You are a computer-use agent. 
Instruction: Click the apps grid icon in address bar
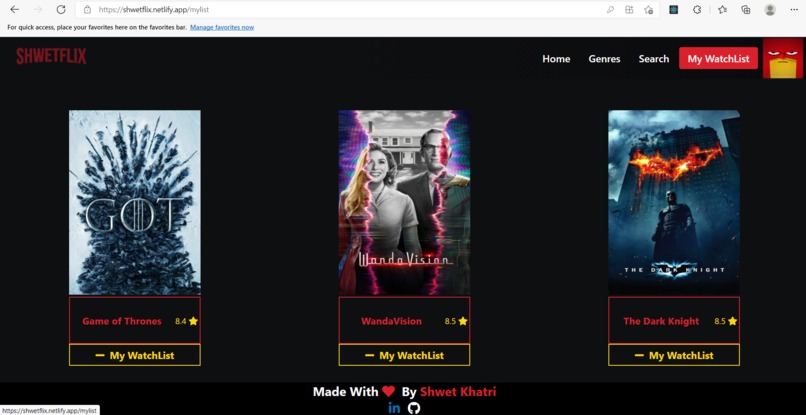point(629,9)
